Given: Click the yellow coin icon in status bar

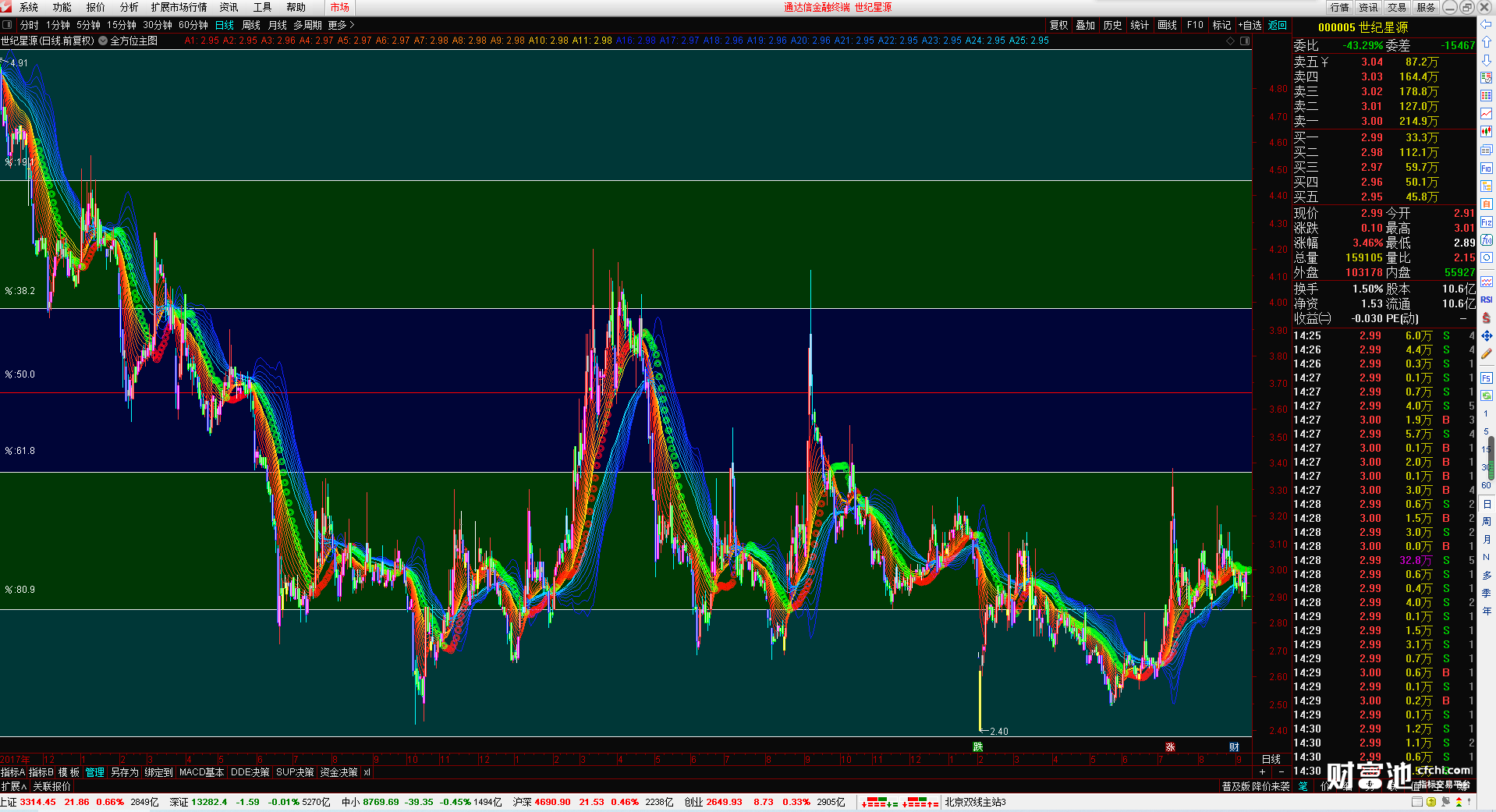Looking at the screenshot, I should (1431, 802).
